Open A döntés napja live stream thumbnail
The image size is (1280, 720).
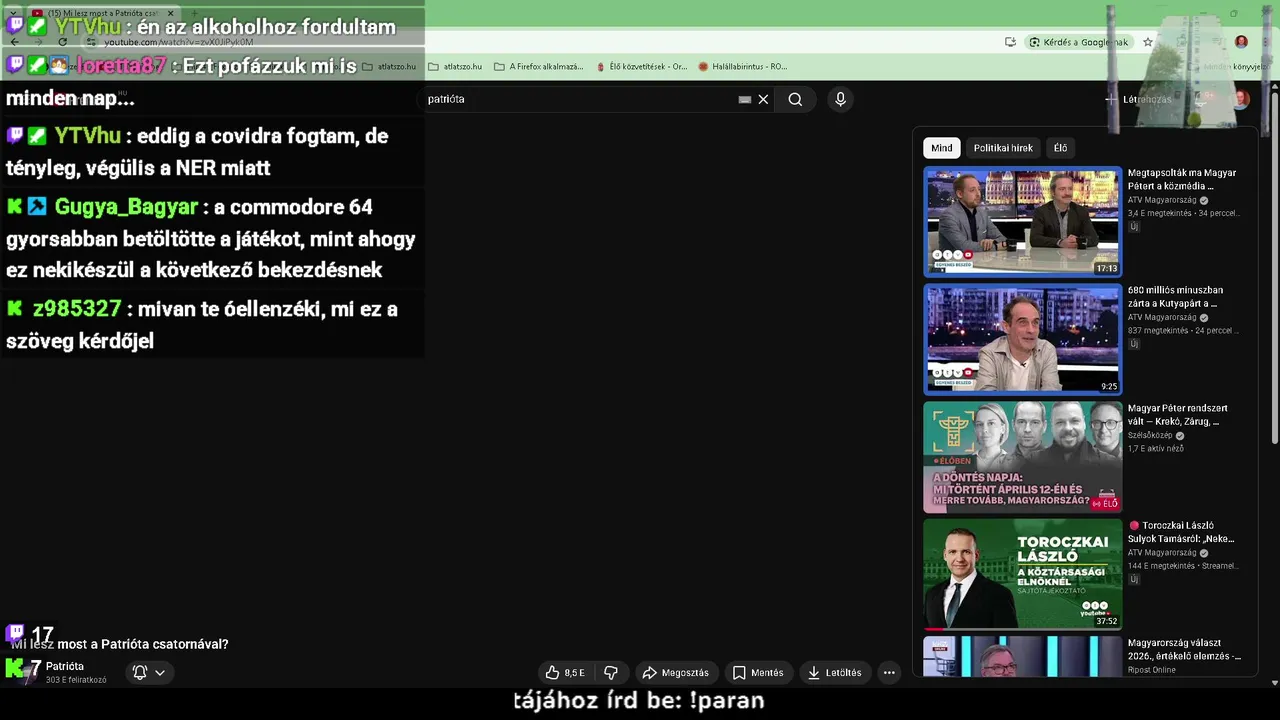tap(1022, 457)
